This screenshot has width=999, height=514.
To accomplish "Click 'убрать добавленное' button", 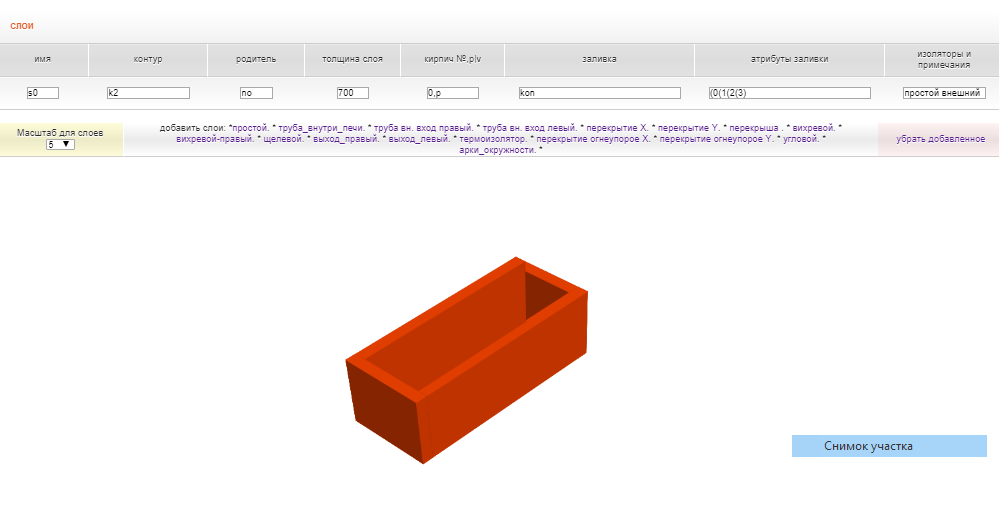I will click(939, 139).
